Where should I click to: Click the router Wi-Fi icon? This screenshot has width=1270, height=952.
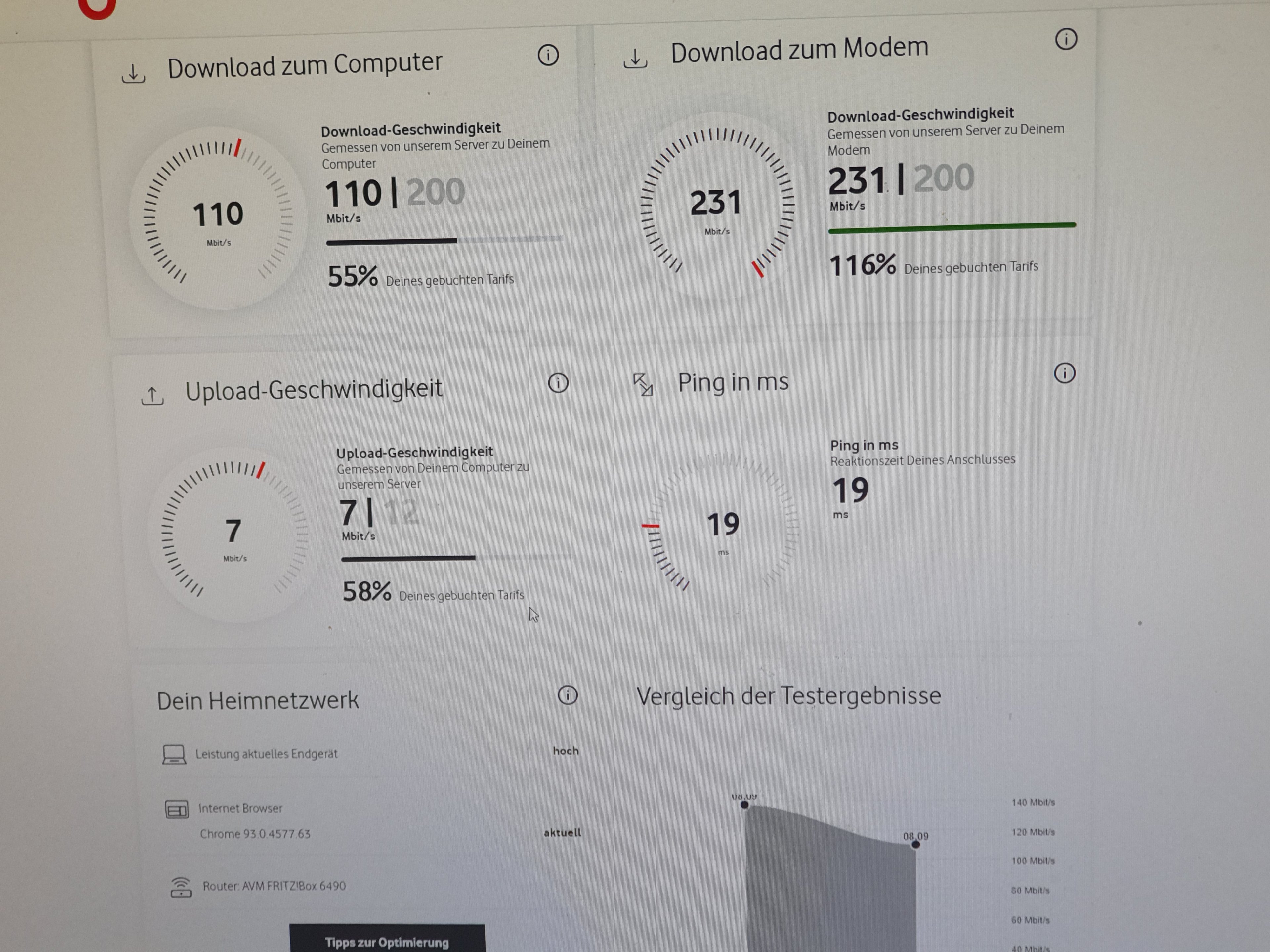(x=181, y=887)
